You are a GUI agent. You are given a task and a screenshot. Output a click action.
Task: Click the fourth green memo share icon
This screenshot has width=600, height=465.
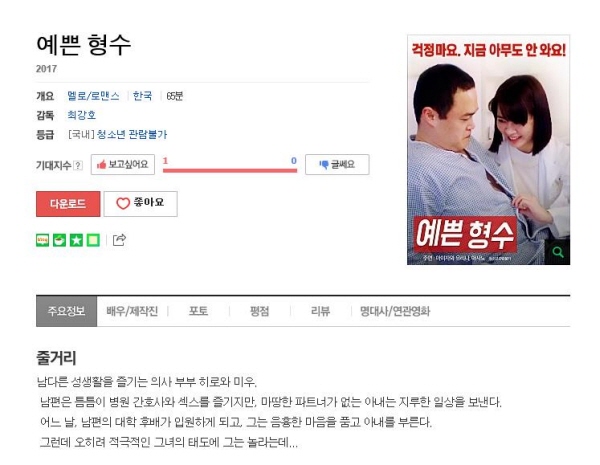pos(93,240)
